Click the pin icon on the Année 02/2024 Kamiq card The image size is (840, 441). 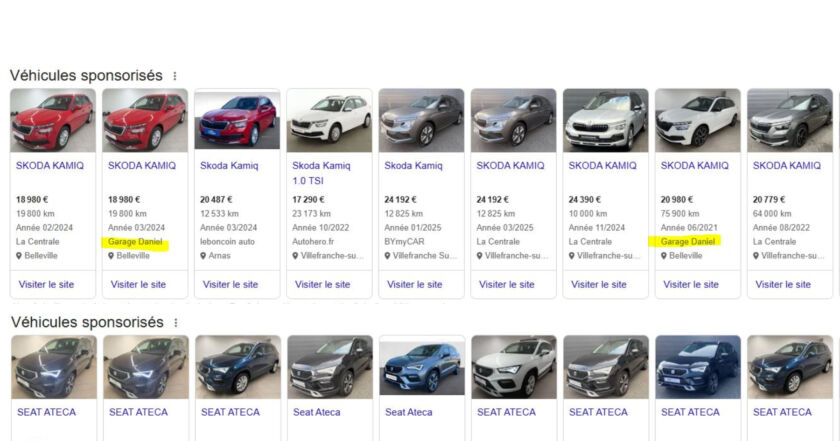[x=19, y=256]
